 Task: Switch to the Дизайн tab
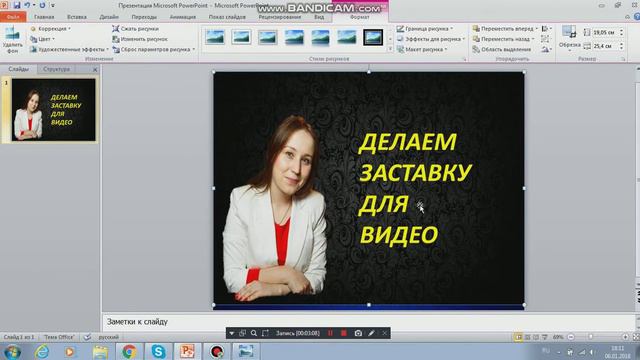pyautogui.click(x=109, y=17)
